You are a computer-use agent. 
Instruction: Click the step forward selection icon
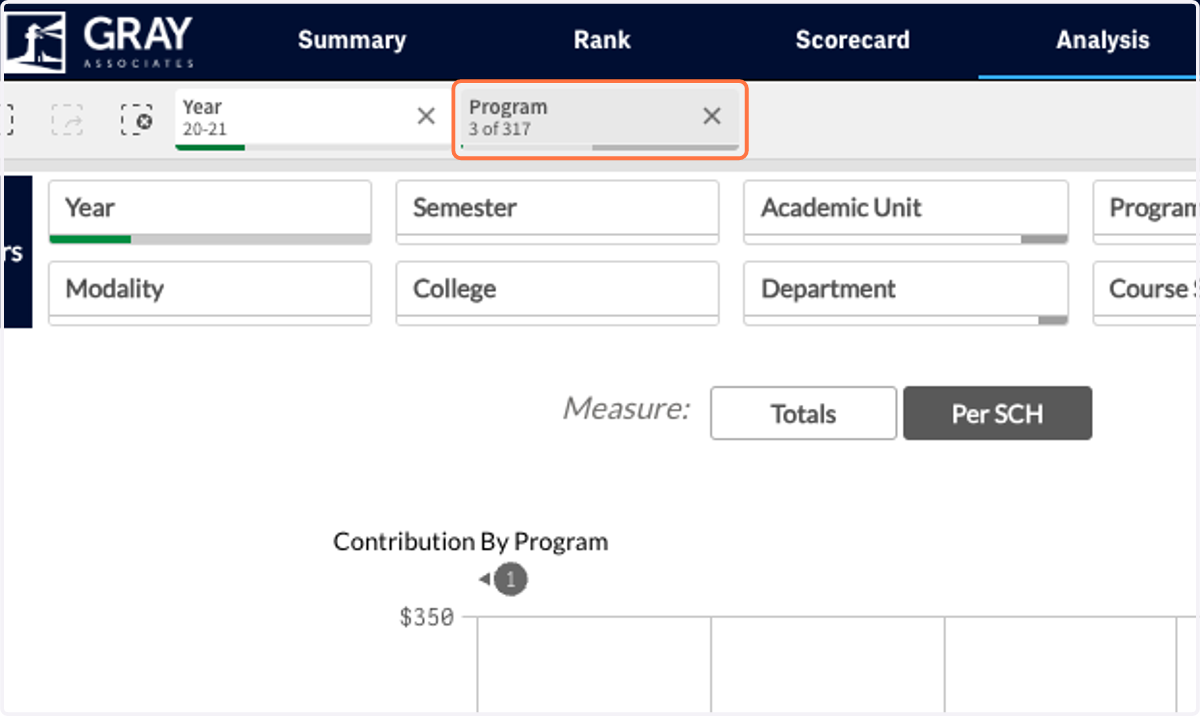coord(68,120)
